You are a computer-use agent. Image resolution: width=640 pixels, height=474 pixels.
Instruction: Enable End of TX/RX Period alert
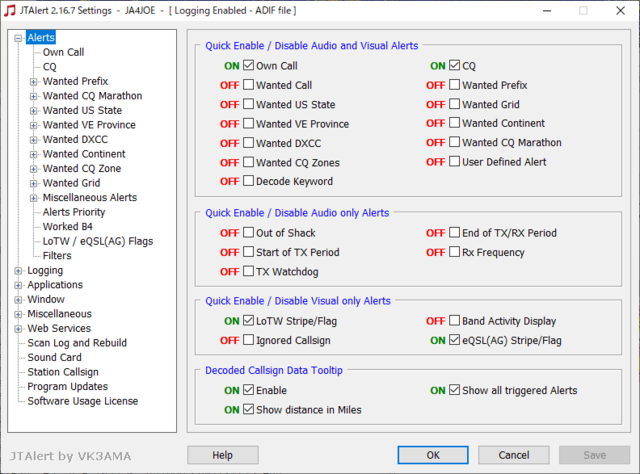[x=454, y=233]
